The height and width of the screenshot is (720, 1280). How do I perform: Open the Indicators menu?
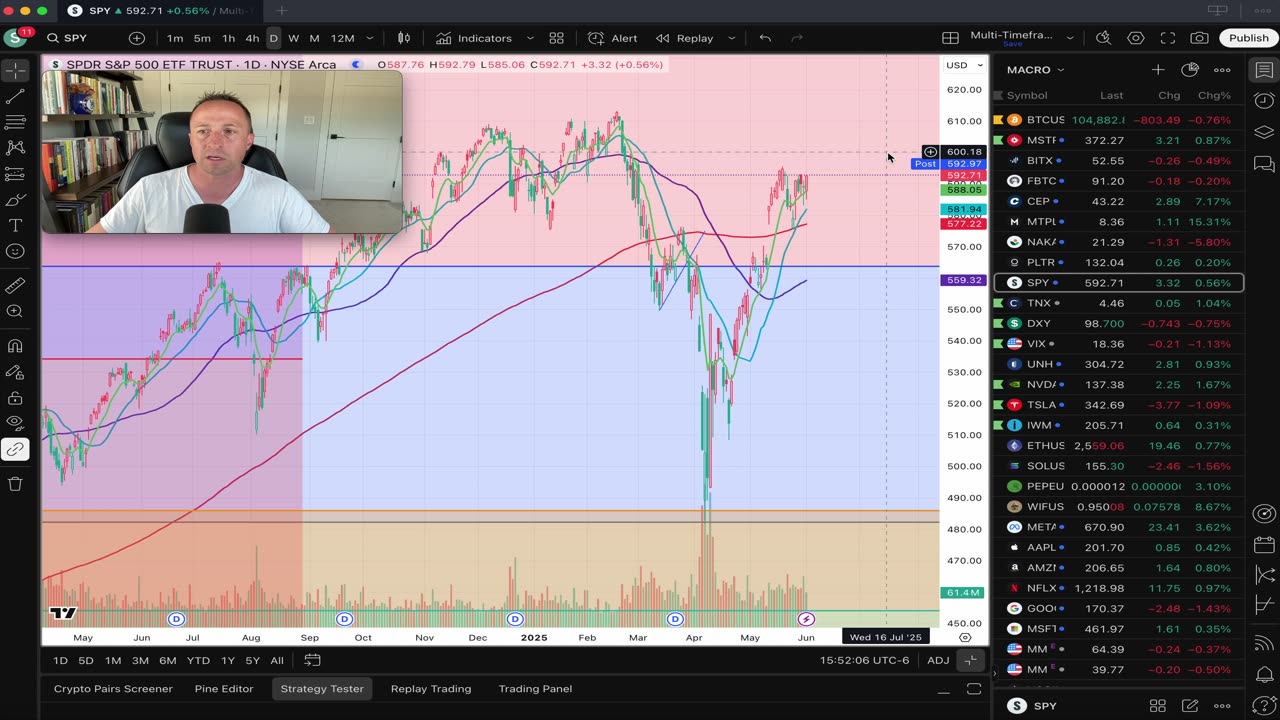[x=474, y=38]
